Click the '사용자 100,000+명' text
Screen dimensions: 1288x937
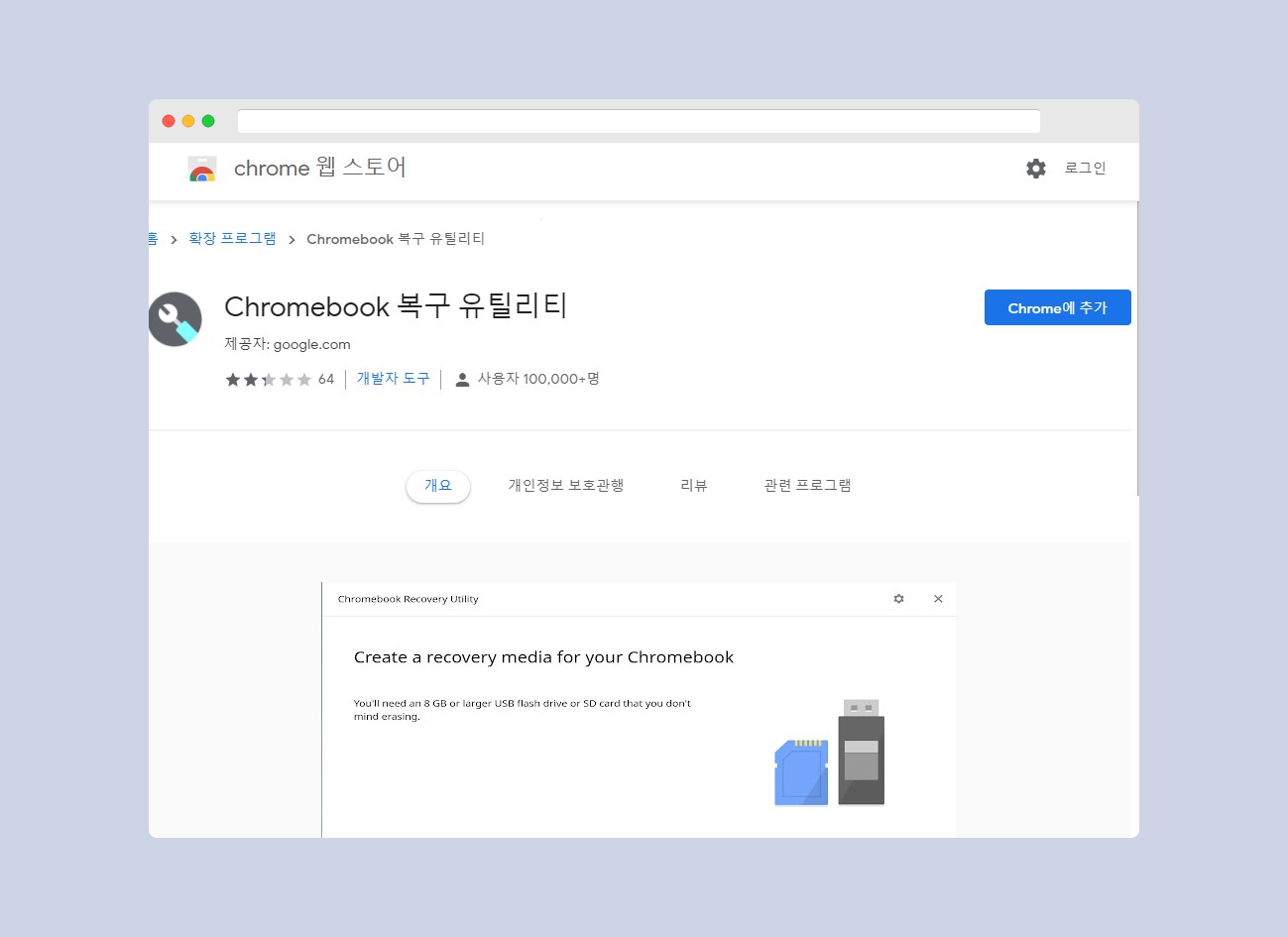[x=538, y=379]
